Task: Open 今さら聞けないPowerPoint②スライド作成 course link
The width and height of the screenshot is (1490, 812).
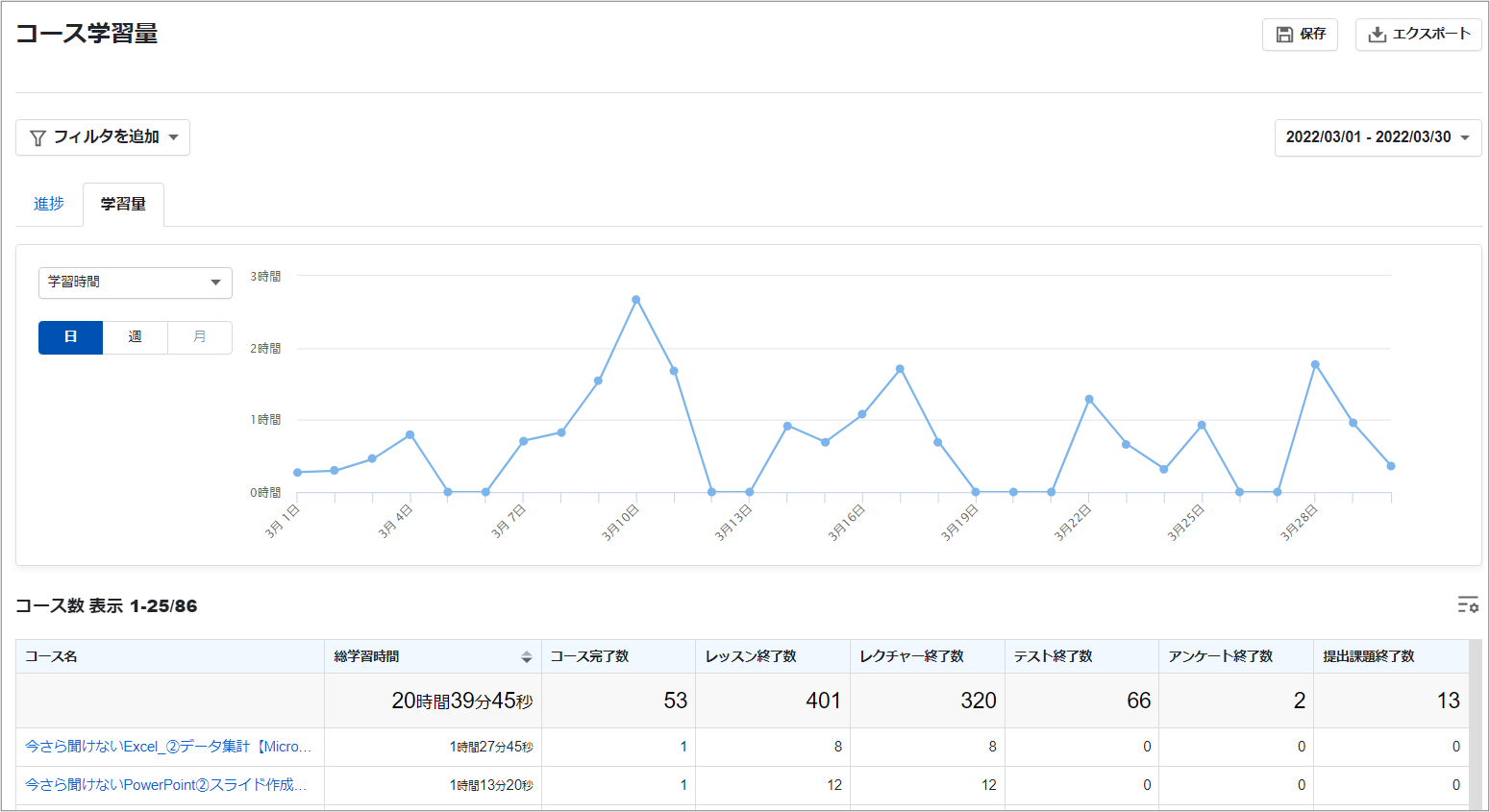Action: click(x=166, y=785)
